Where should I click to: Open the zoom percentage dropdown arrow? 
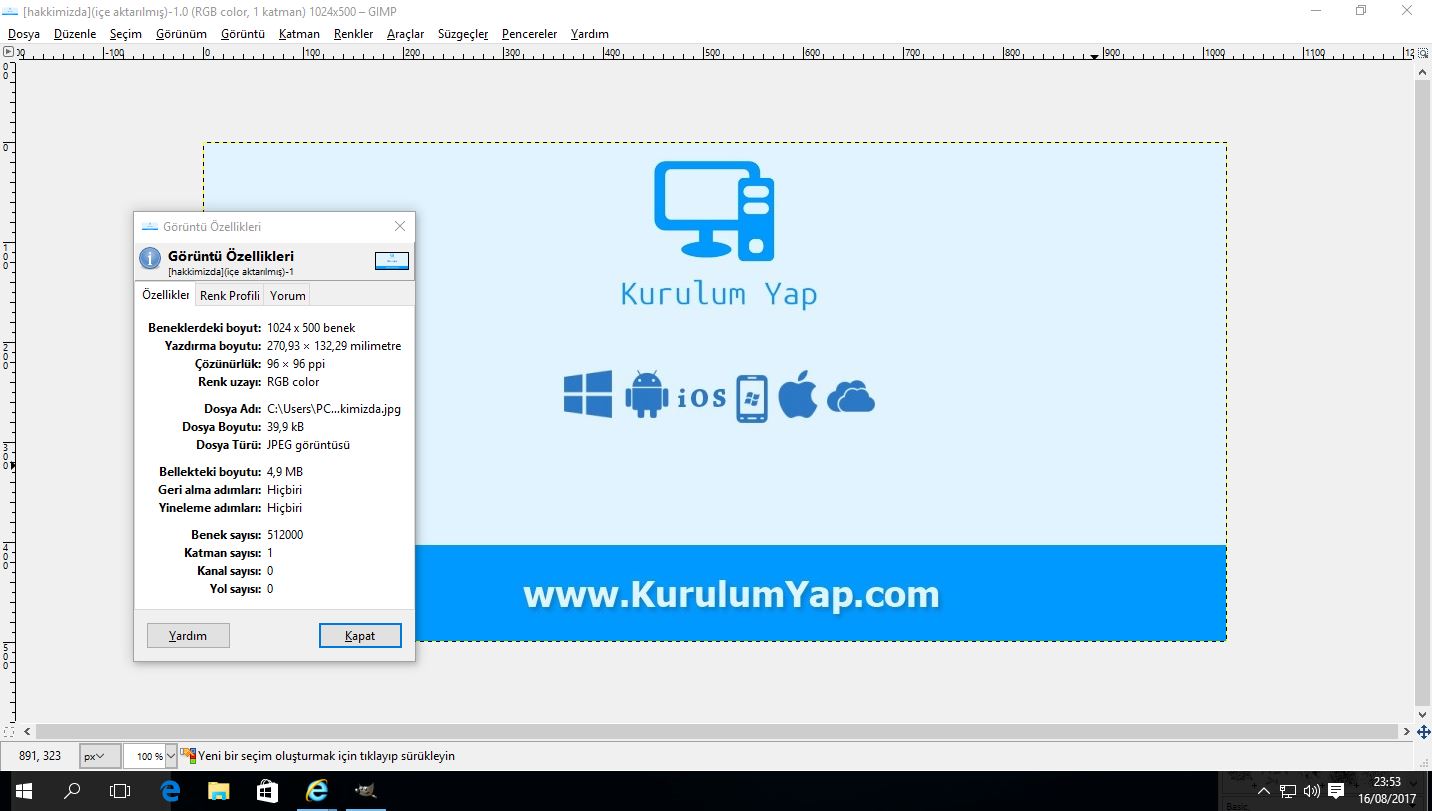[171, 756]
